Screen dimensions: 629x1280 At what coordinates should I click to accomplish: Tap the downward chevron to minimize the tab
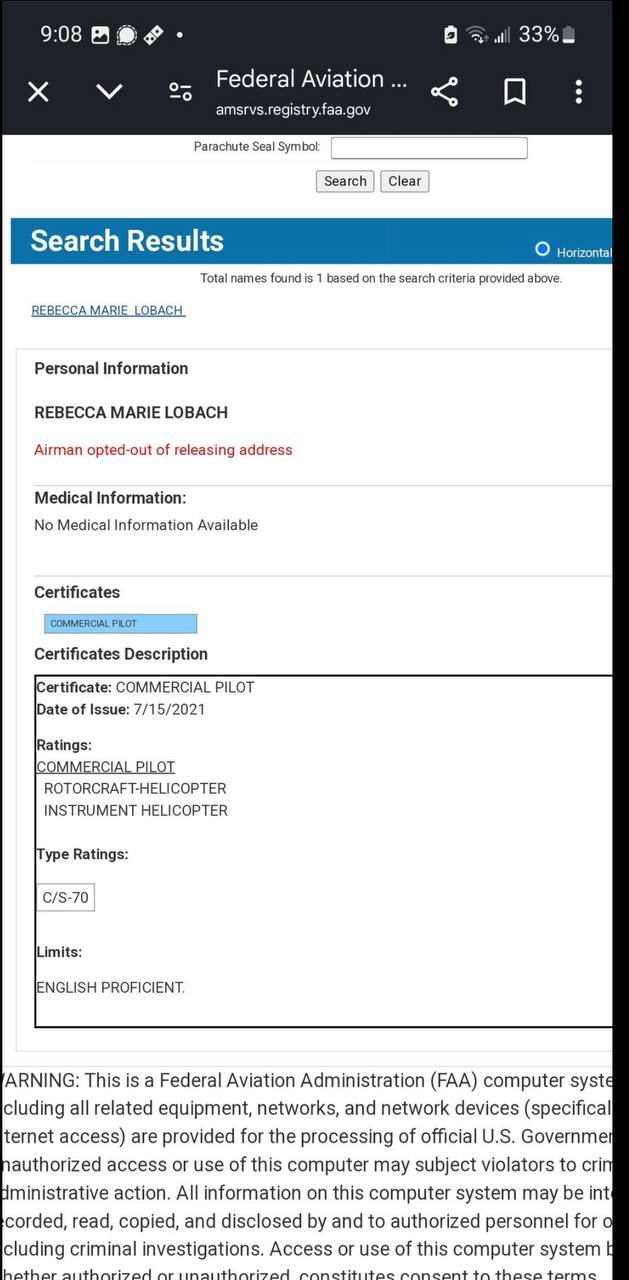109,92
